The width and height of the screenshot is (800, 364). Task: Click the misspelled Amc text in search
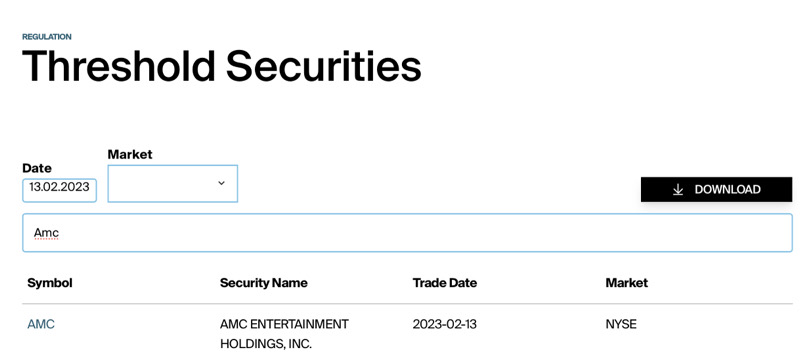tap(46, 233)
